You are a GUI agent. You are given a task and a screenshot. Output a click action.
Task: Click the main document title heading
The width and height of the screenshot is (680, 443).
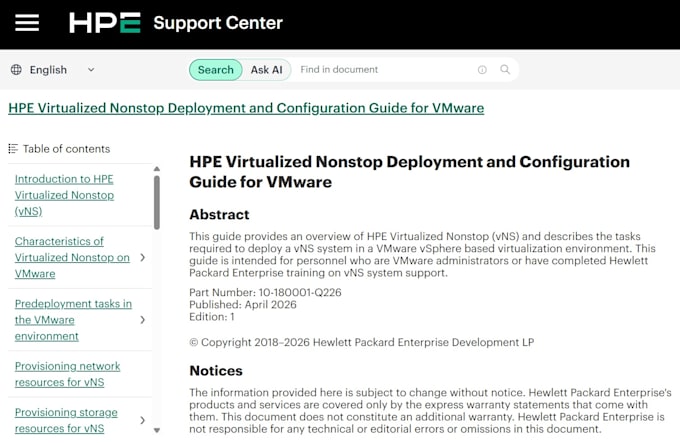(409, 172)
